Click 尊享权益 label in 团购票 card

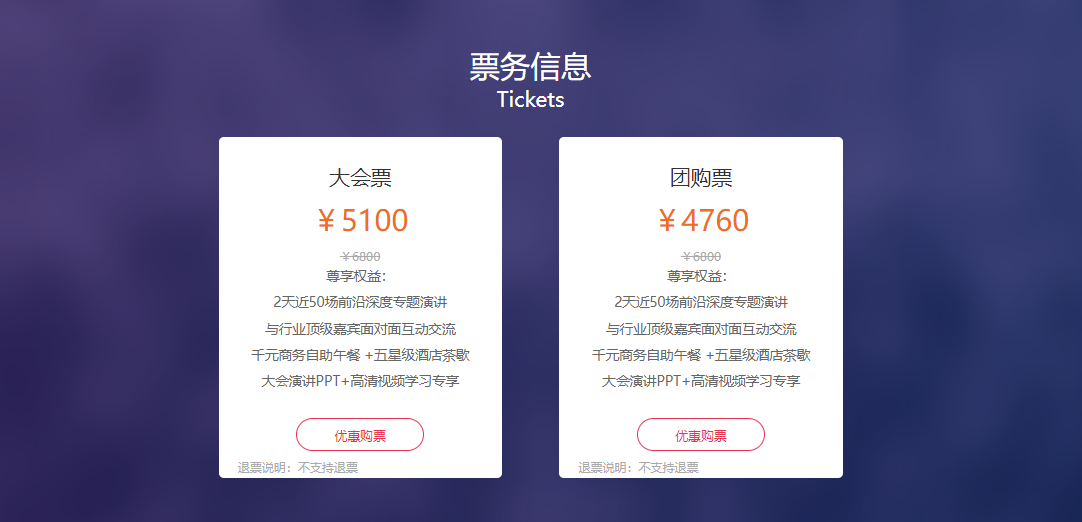(x=697, y=276)
